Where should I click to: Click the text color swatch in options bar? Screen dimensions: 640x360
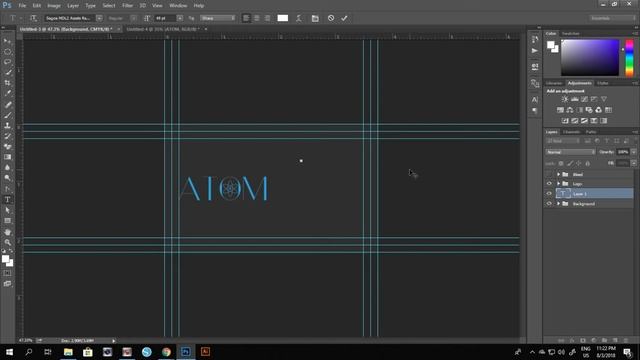click(283, 18)
